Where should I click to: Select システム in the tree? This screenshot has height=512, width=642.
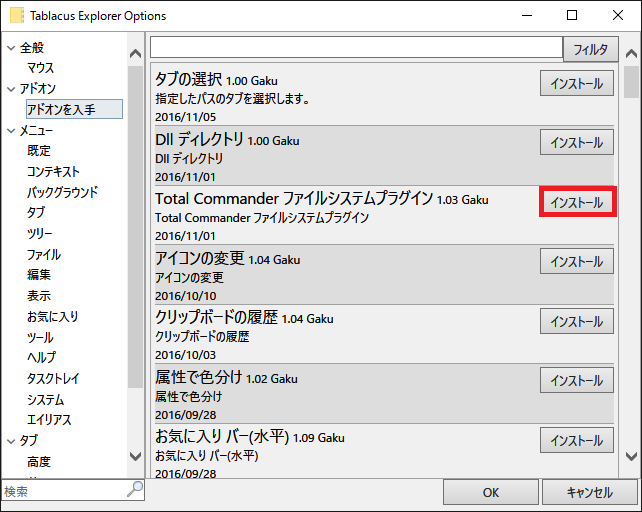[45, 400]
